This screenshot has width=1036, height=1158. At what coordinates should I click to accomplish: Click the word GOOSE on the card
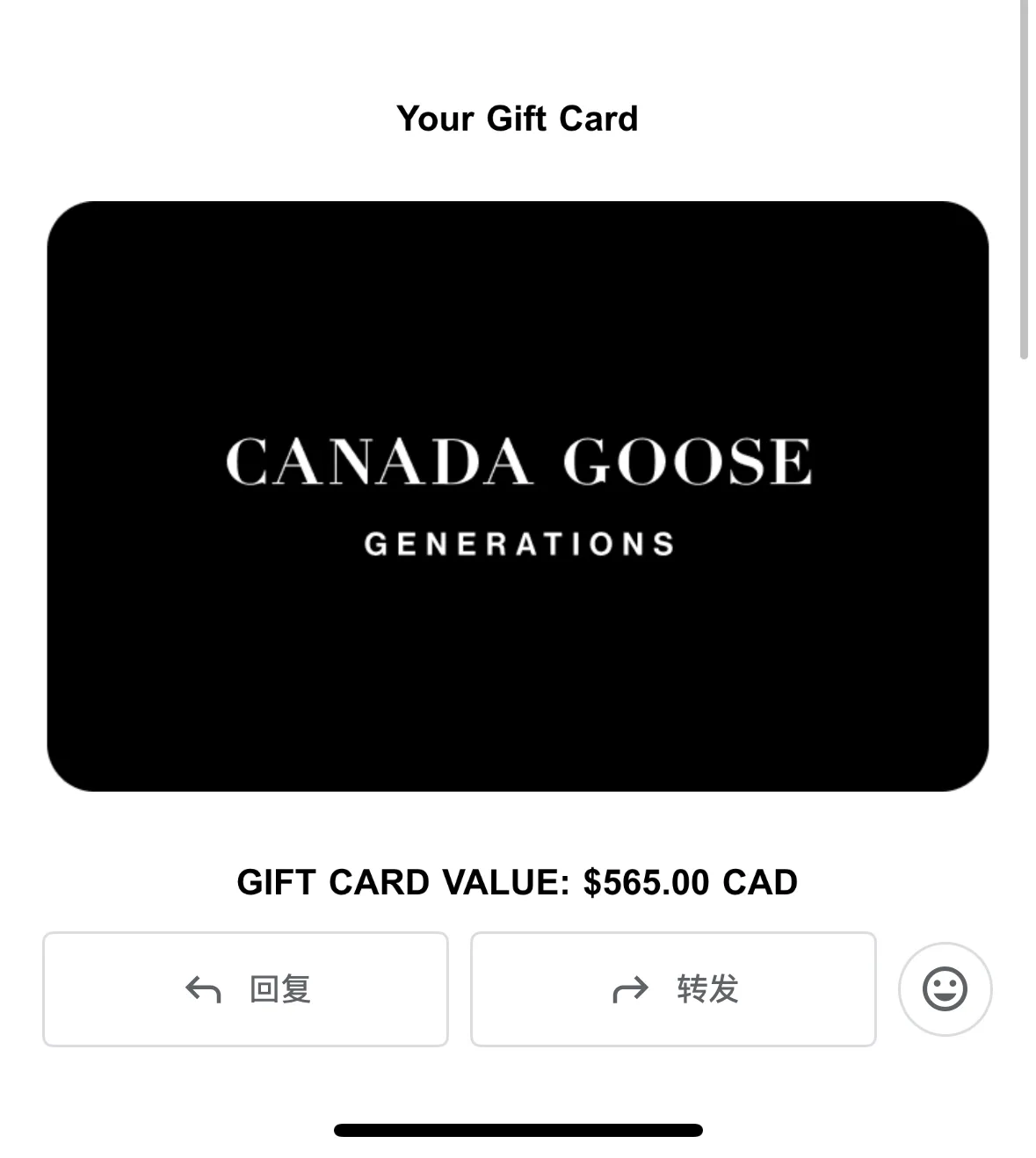[687, 461]
